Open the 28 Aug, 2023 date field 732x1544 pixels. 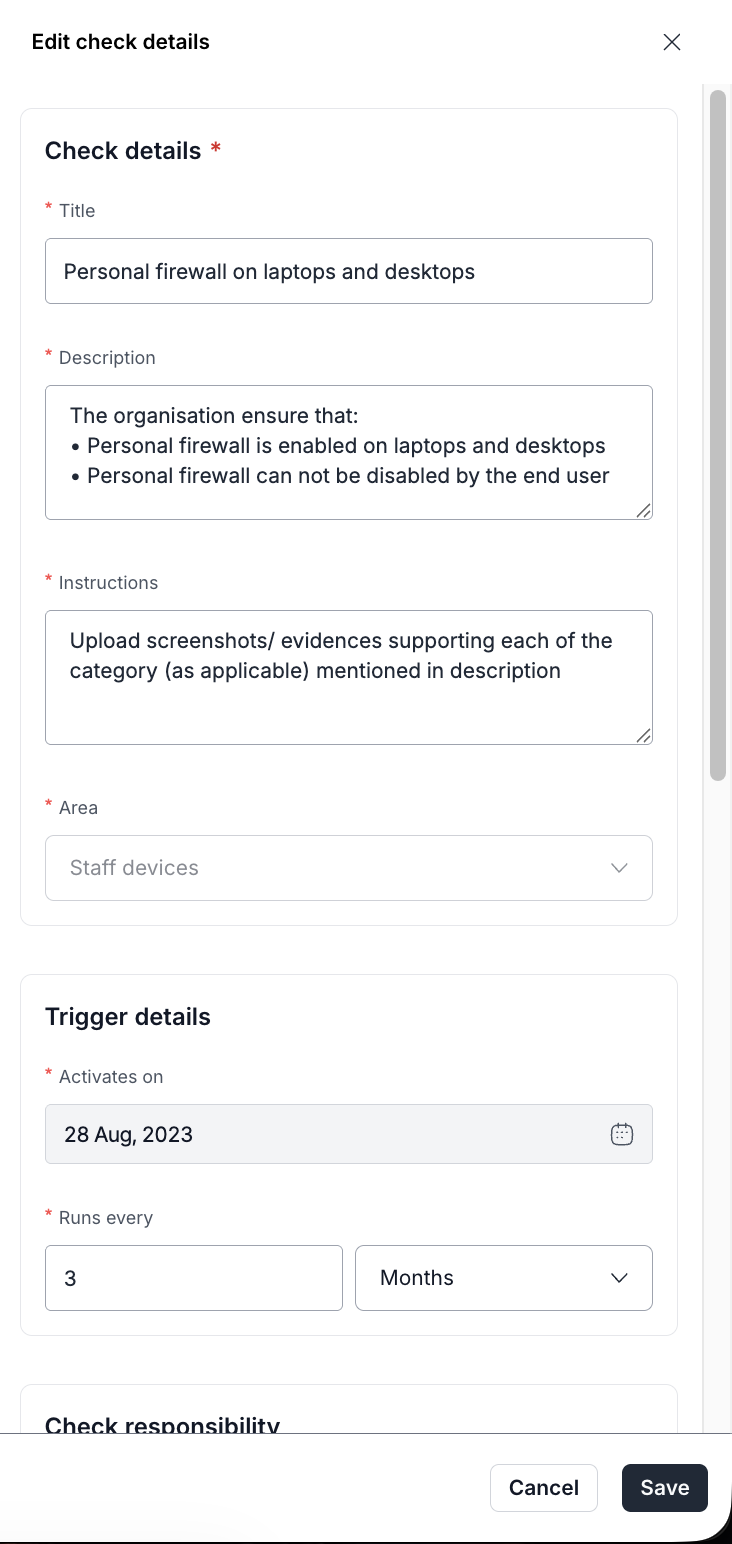click(320, 1134)
